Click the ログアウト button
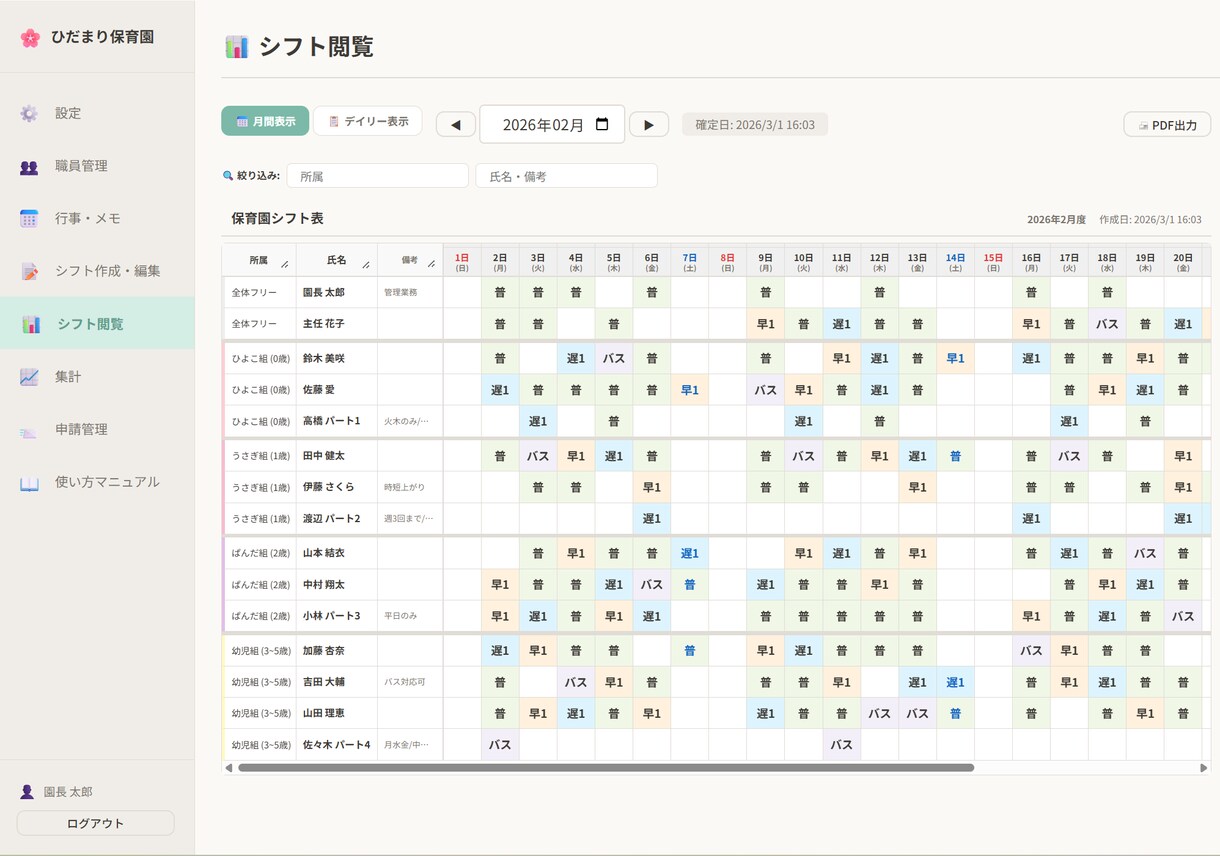1220x856 pixels. pyautogui.click(x=95, y=823)
